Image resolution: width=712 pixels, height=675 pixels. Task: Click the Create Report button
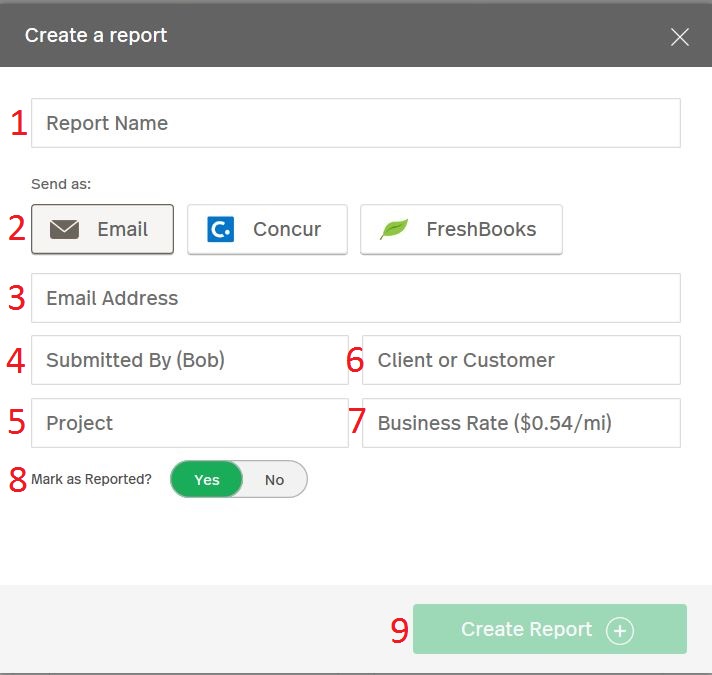point(550,629)
